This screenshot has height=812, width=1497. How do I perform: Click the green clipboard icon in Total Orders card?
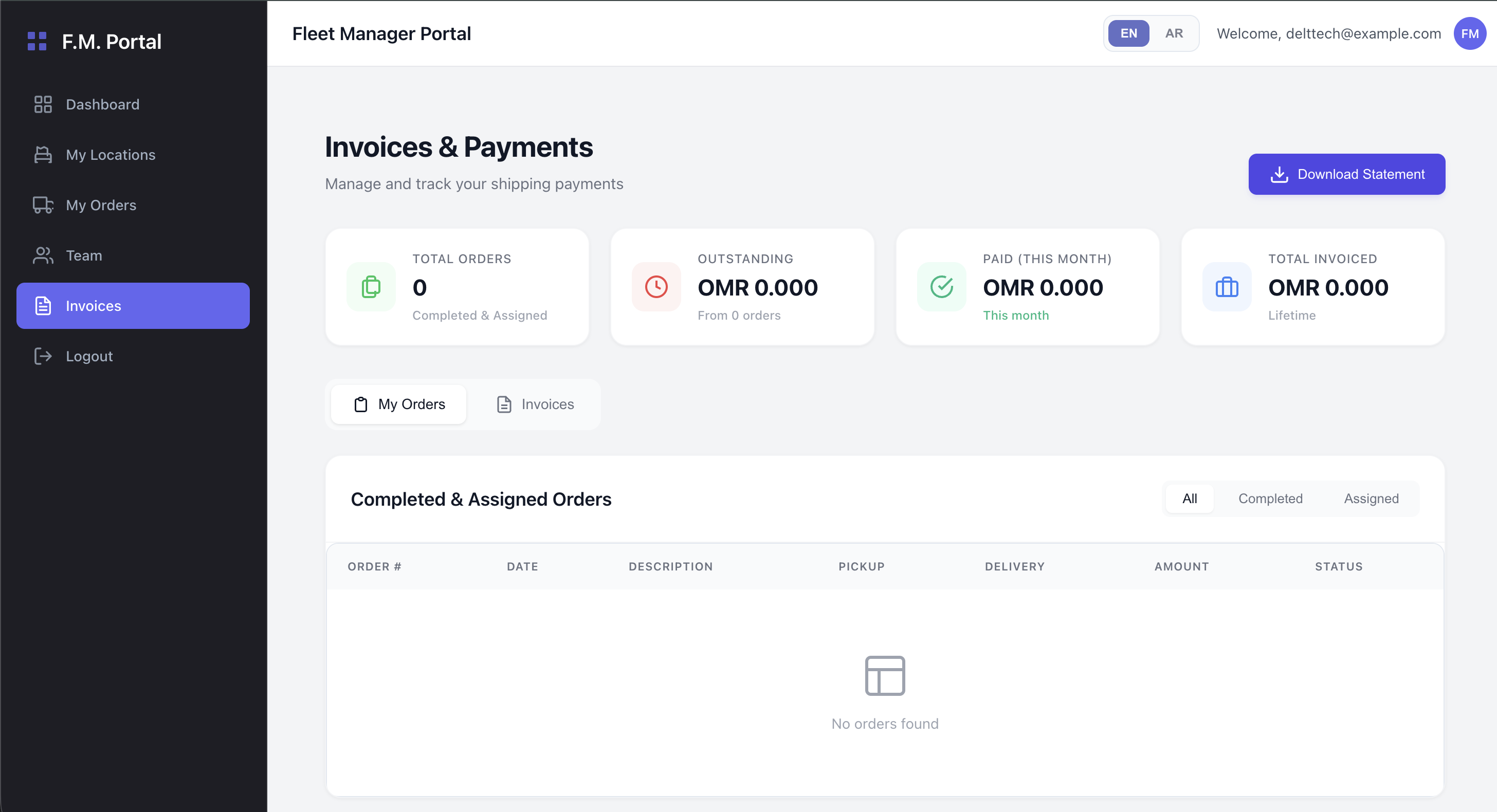click(371, 287)
